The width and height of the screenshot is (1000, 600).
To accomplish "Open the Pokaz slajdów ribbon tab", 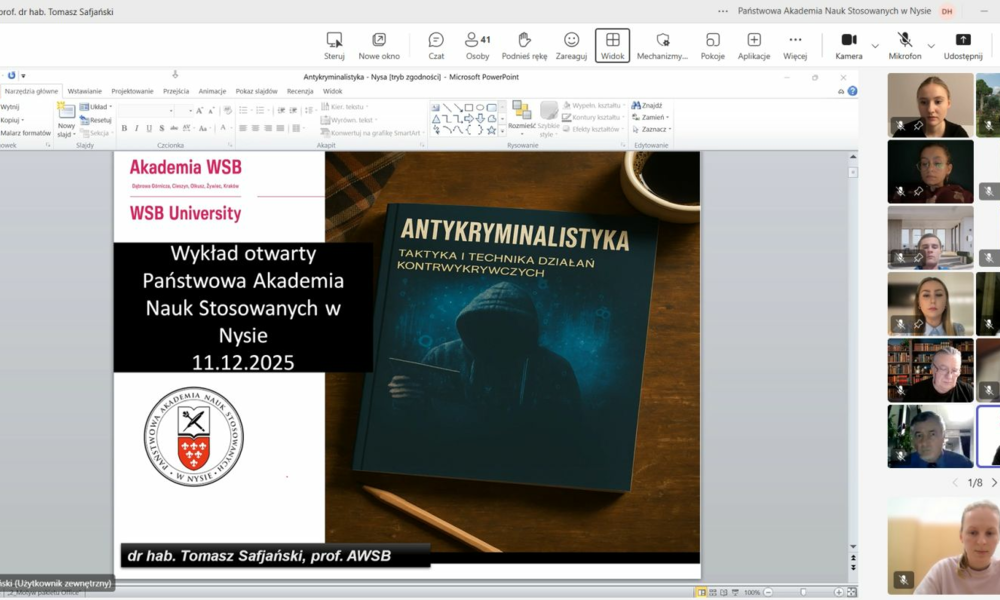I will 258,90.
